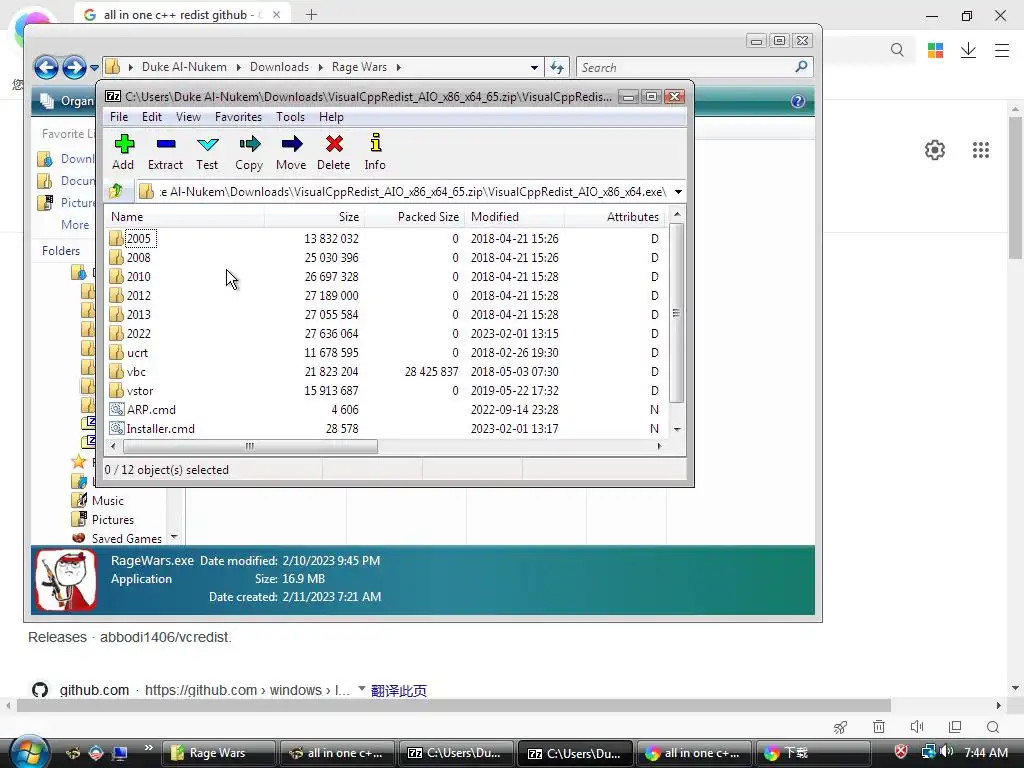Select the Installer.cmd file icon

pyautogui.click(x=116, y=428)
